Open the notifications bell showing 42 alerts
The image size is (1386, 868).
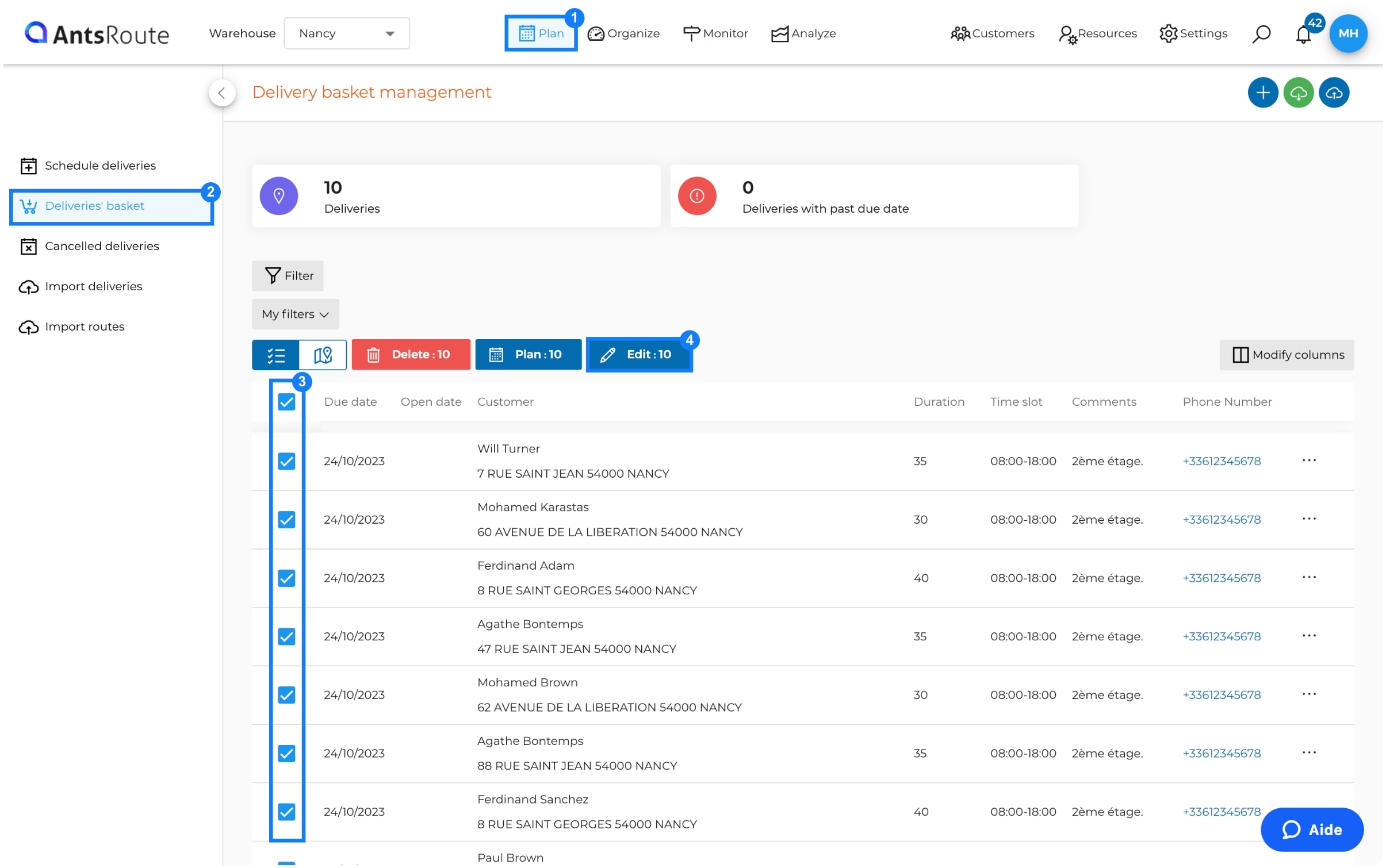[x=1303, y=34]
